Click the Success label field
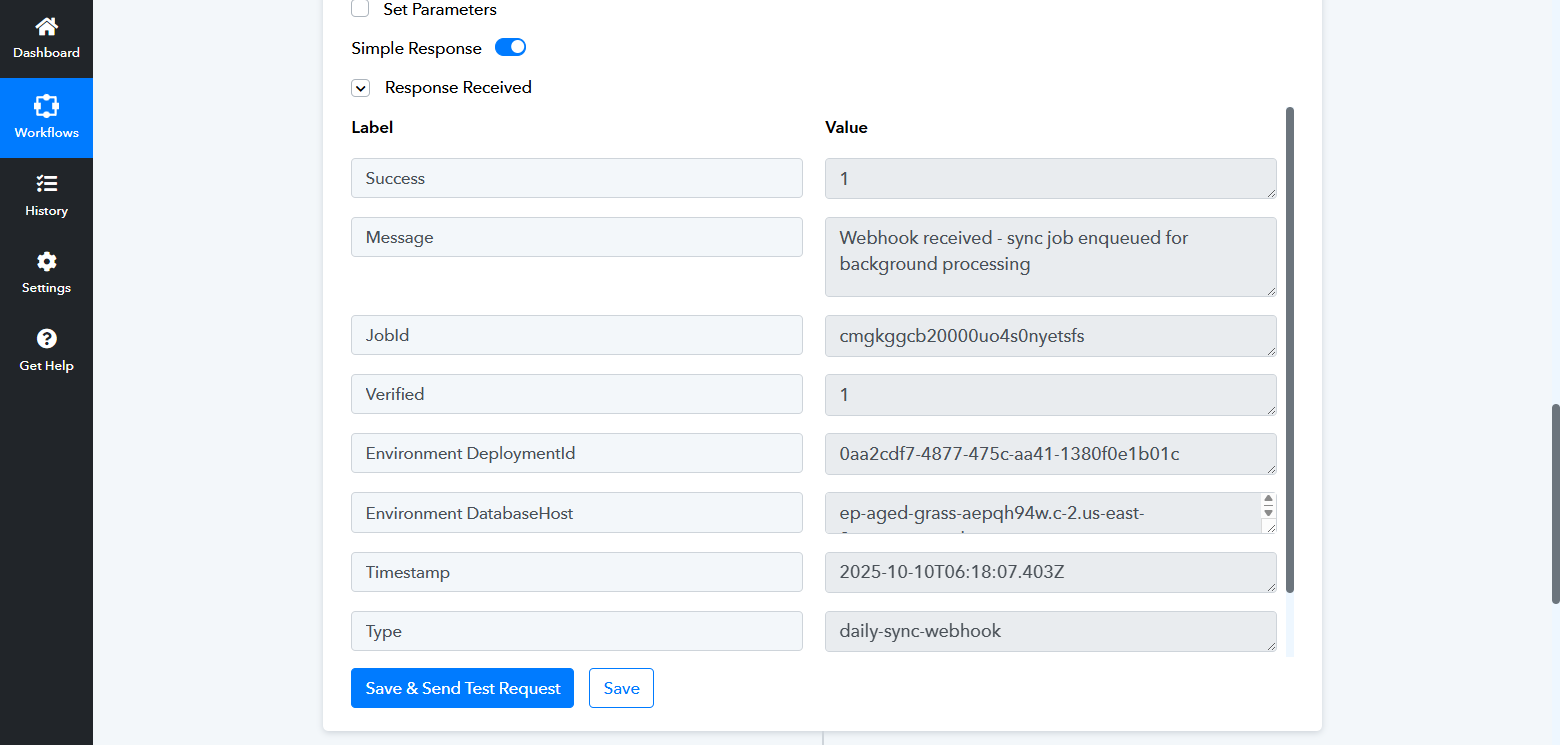 pyautogui.click(x=576, y=178)
